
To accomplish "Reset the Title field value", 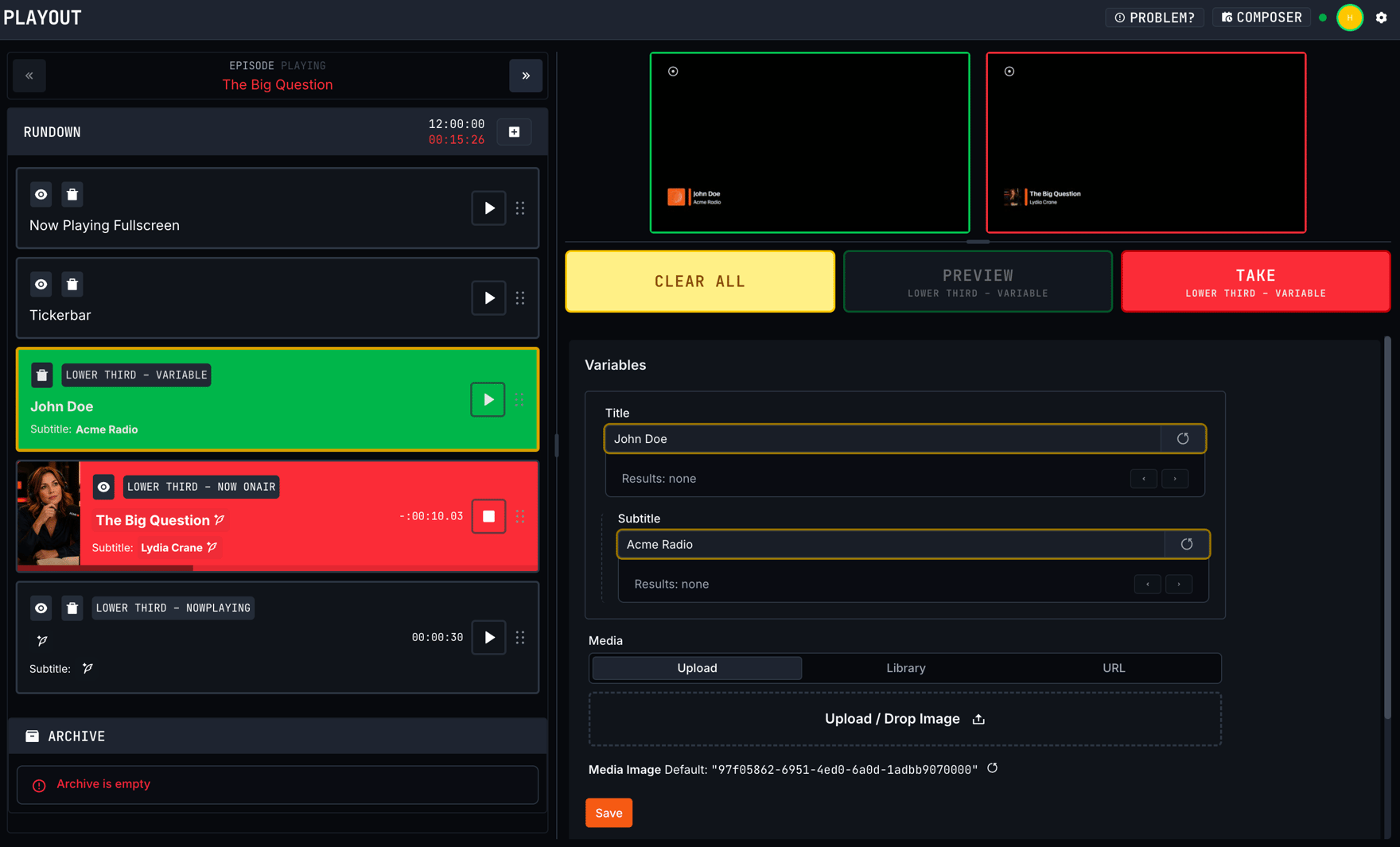I will pos(1183,439).
